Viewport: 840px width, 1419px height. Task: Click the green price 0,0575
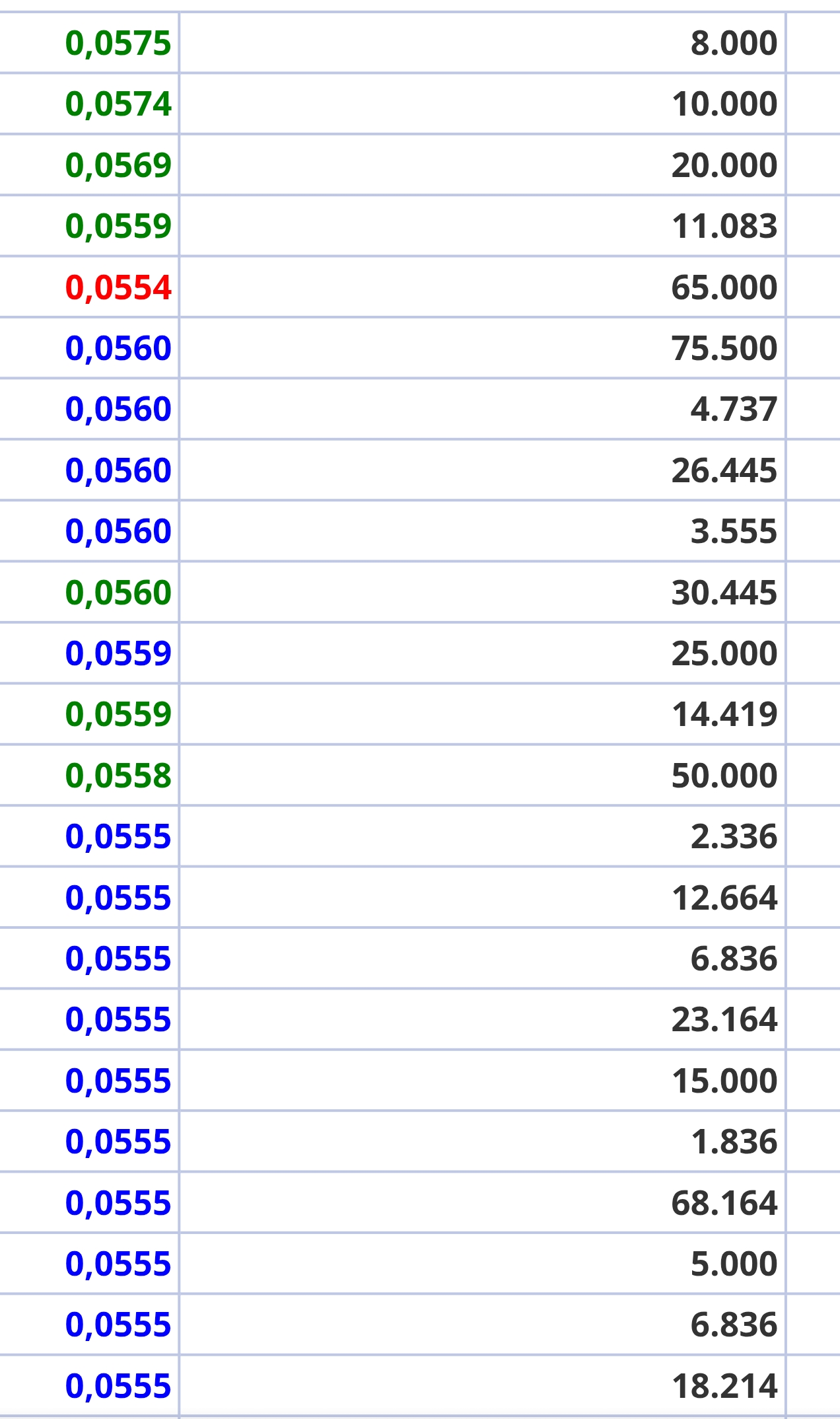pyautogui.click(x=118, y=44)
